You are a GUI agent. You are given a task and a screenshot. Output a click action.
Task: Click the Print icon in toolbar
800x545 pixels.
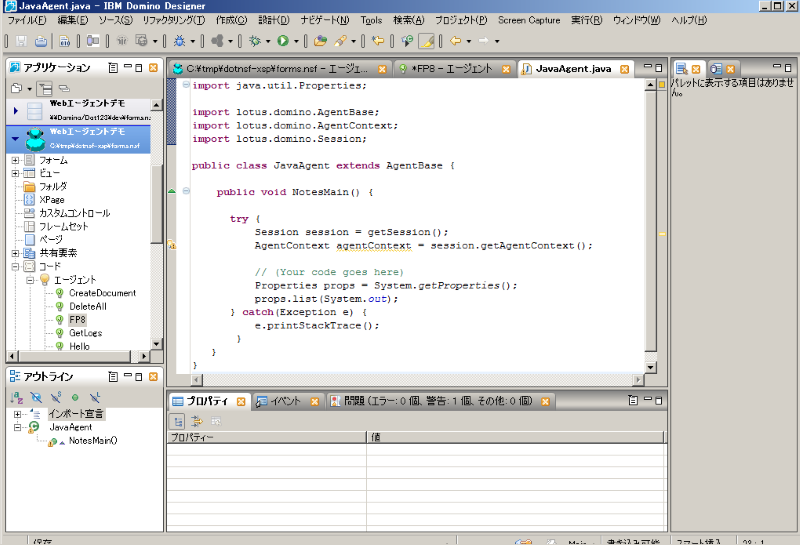click(41, 41)
